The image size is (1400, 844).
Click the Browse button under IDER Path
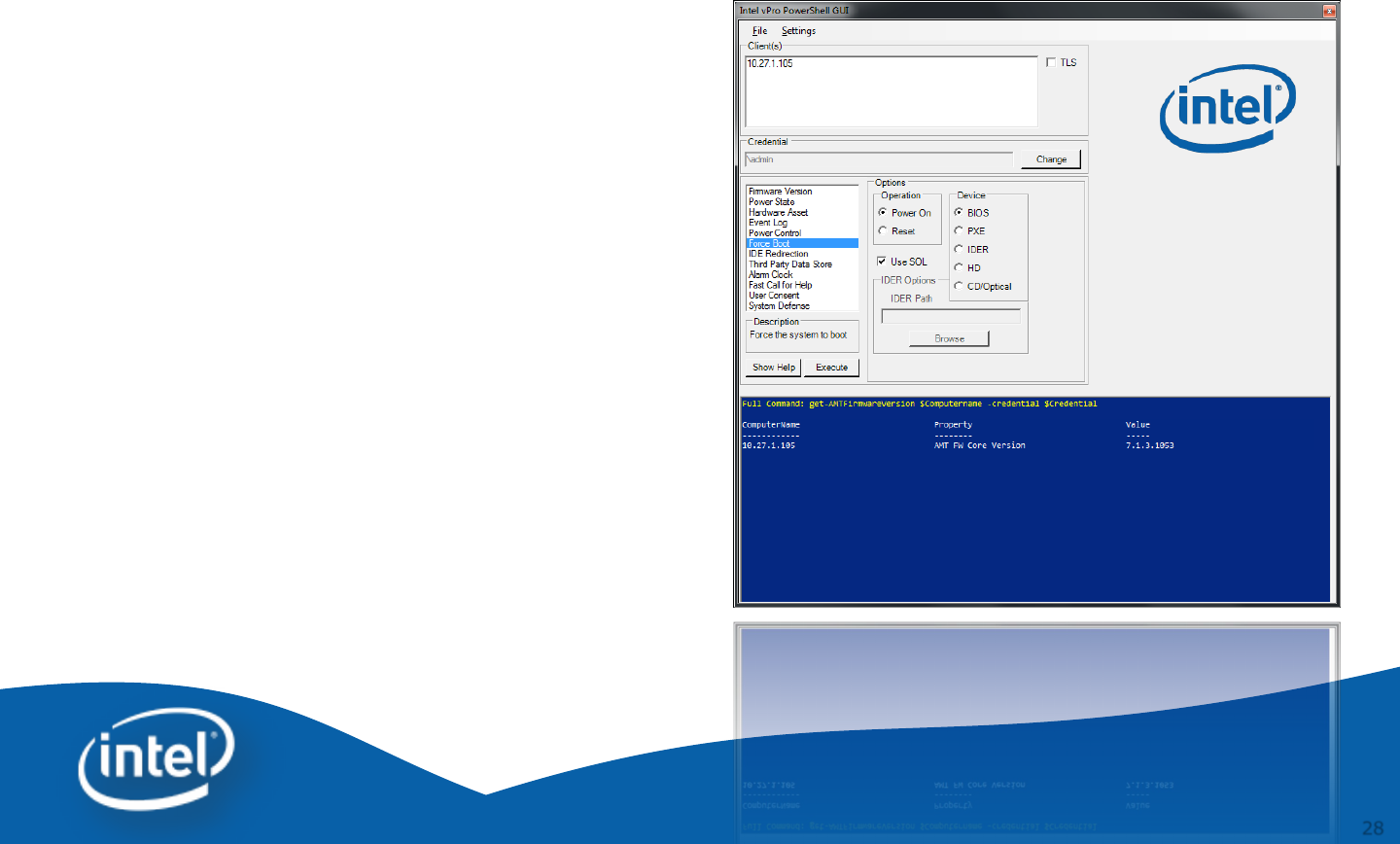pos(949,338)
